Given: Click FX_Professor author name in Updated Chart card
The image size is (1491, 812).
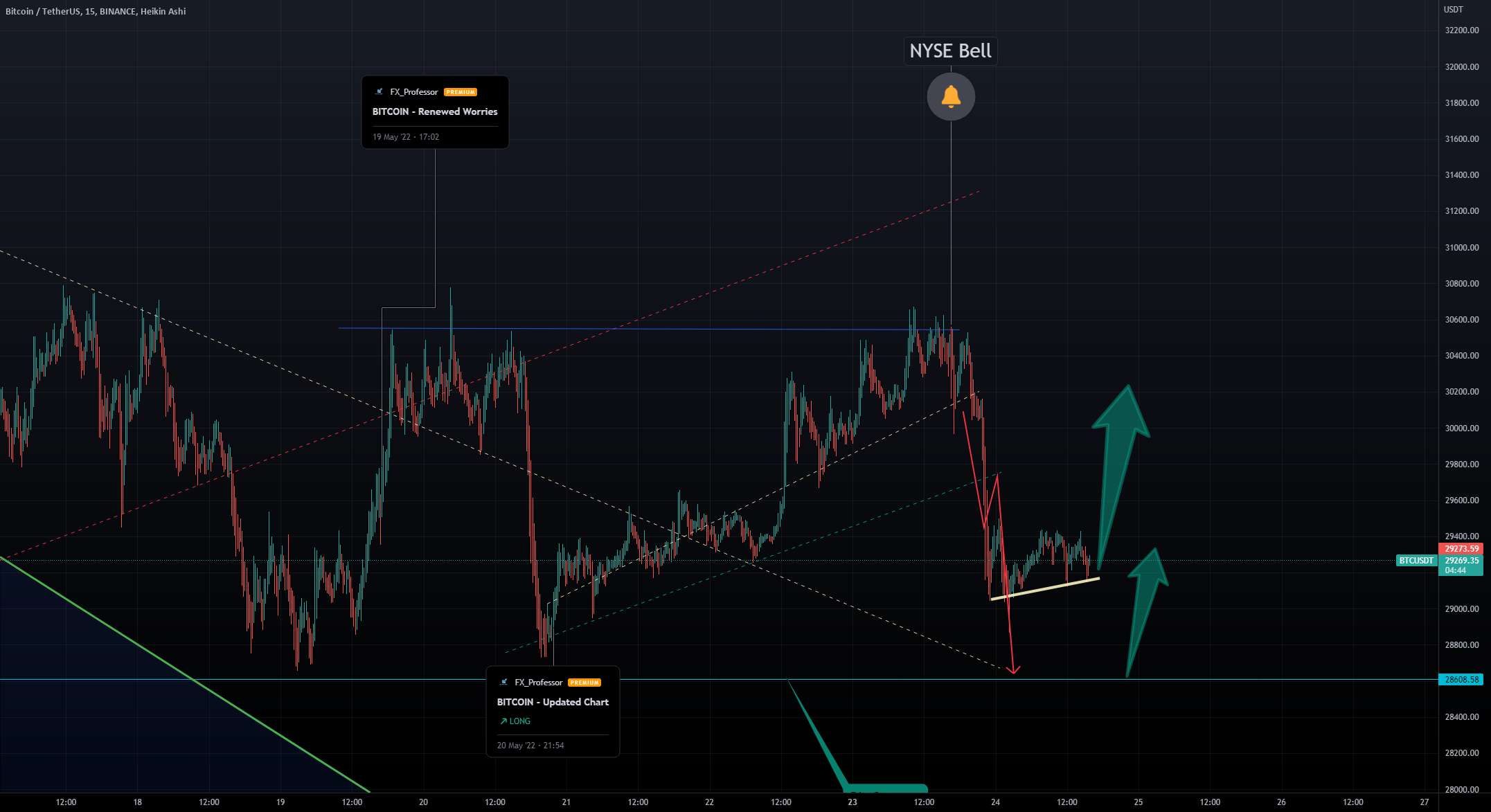Looking at the screenshot, I should 539,683.
